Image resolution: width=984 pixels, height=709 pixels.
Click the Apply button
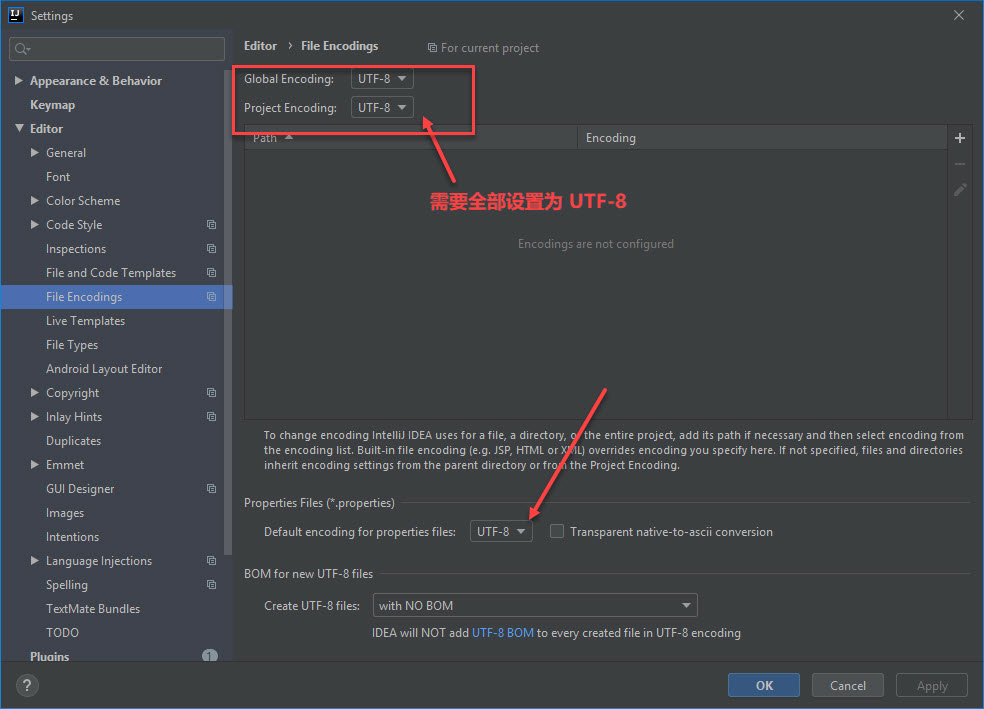(932, 685)
